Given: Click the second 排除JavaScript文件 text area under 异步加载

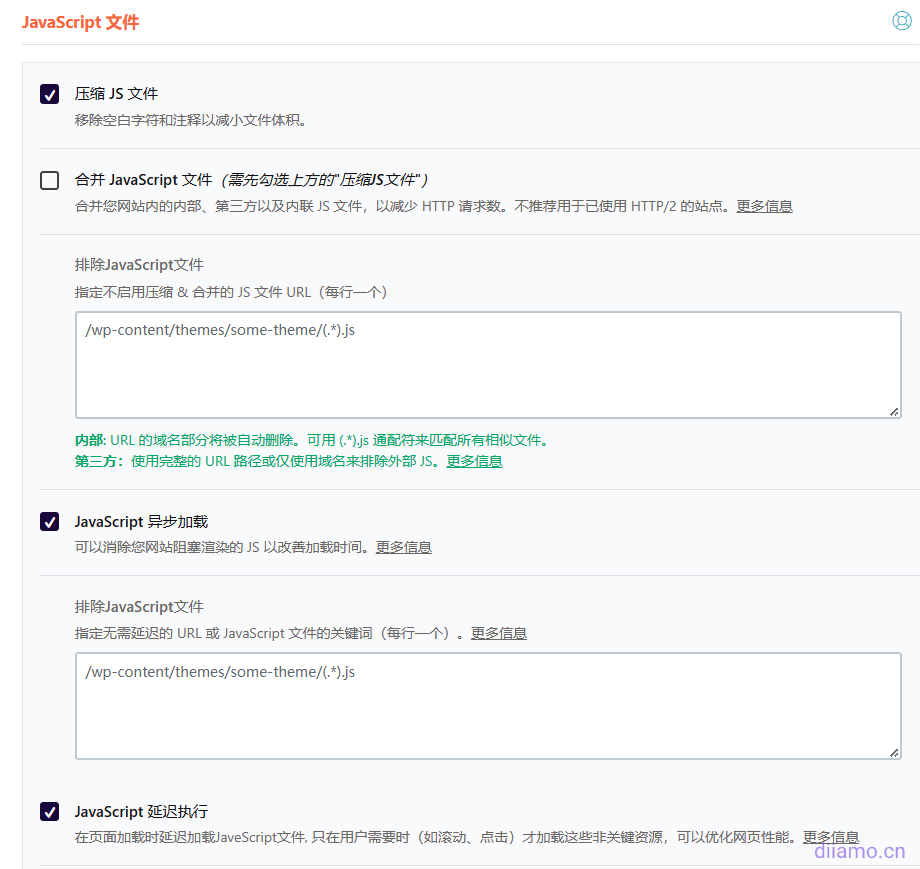Looking at the screenshot, I should pos(488,706).
